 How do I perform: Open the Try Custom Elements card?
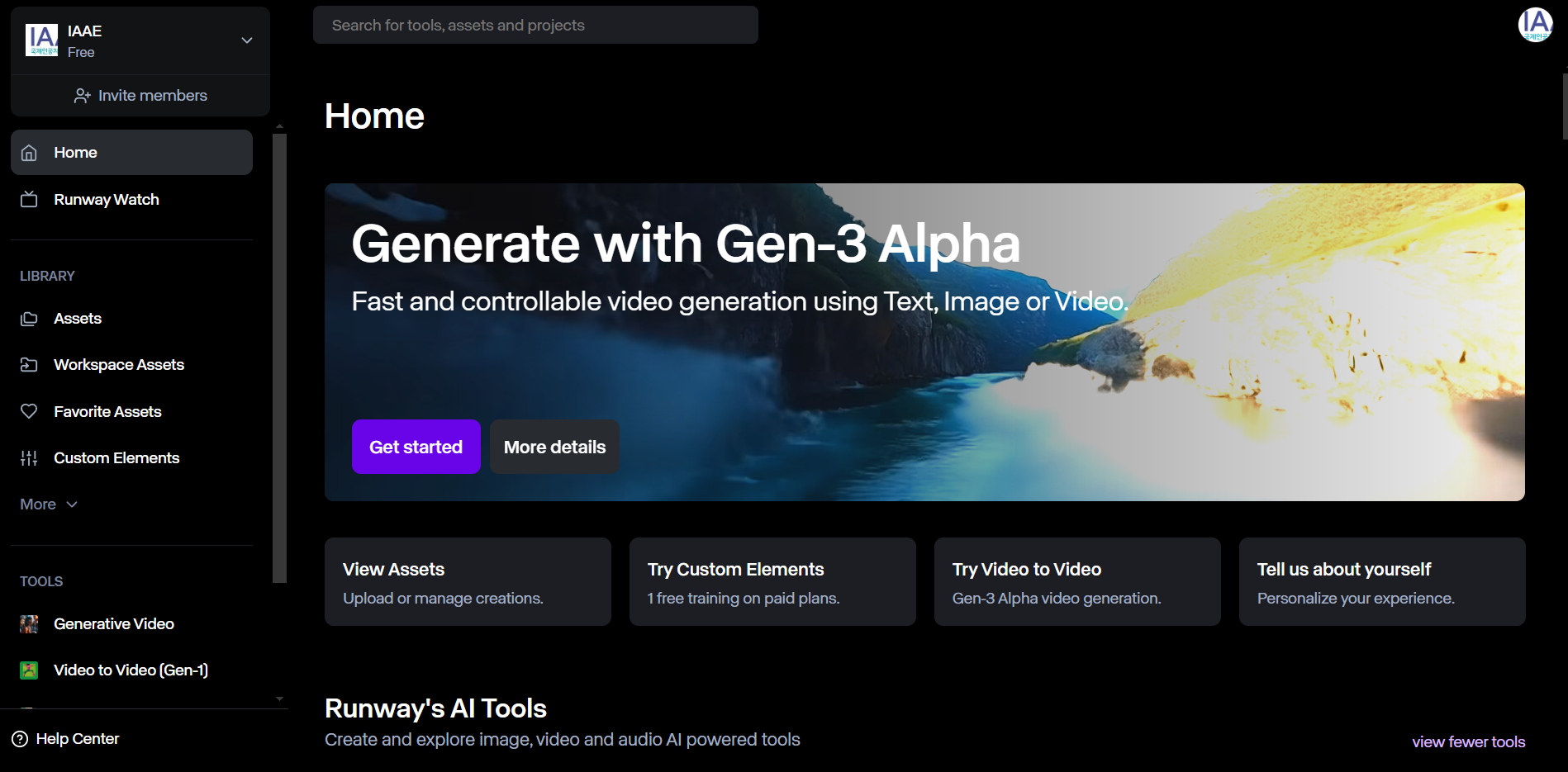(x=772, y=582)
